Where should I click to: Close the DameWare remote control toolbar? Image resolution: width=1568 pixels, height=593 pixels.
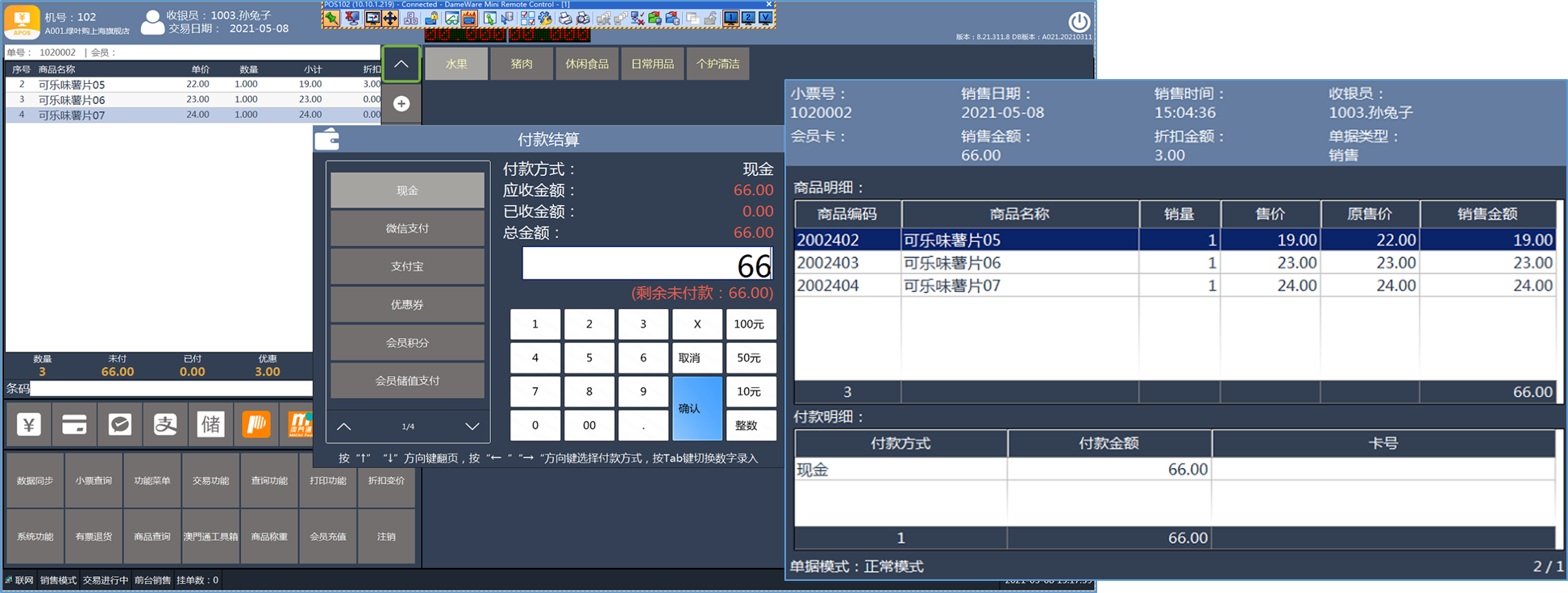768,4
